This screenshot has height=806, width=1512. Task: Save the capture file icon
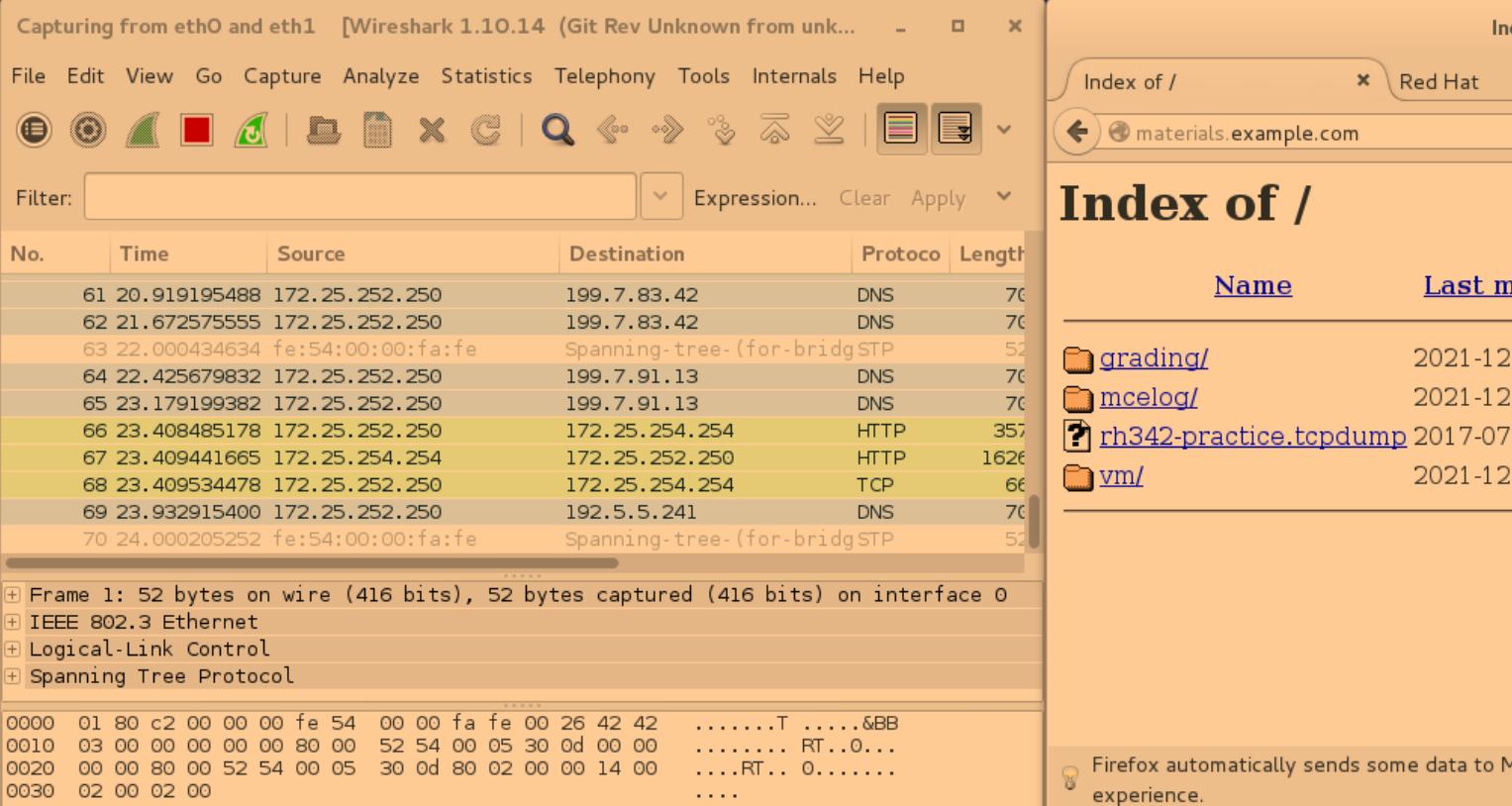pyautogui.click(x=377, y=130)
